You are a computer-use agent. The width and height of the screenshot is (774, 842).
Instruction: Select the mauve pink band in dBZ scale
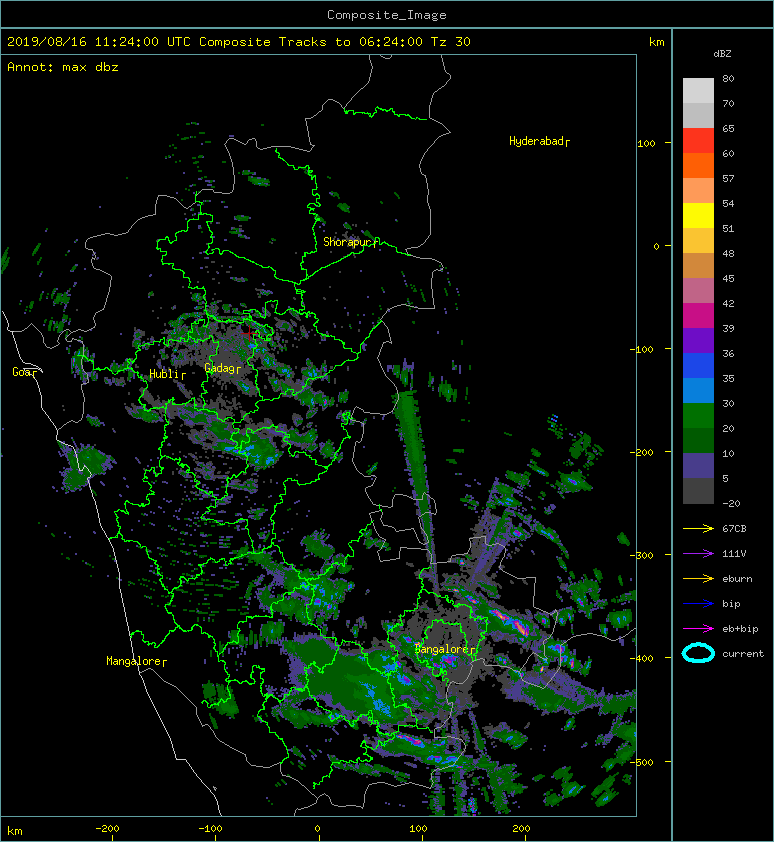pyautogui.click(x=698, y=291)
